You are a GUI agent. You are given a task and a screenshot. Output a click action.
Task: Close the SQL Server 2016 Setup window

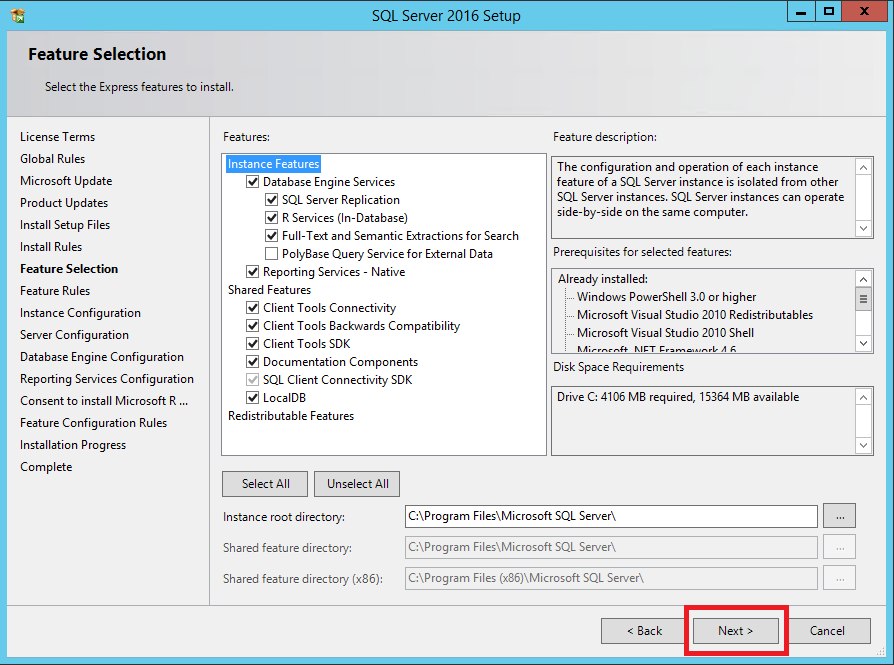coord(864,11)
